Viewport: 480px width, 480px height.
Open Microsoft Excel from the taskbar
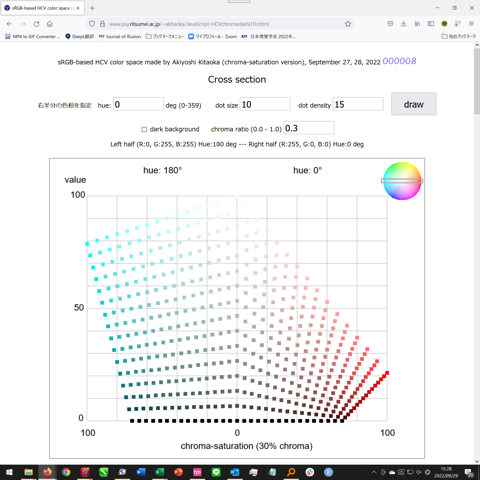click(x=160, y=472)
